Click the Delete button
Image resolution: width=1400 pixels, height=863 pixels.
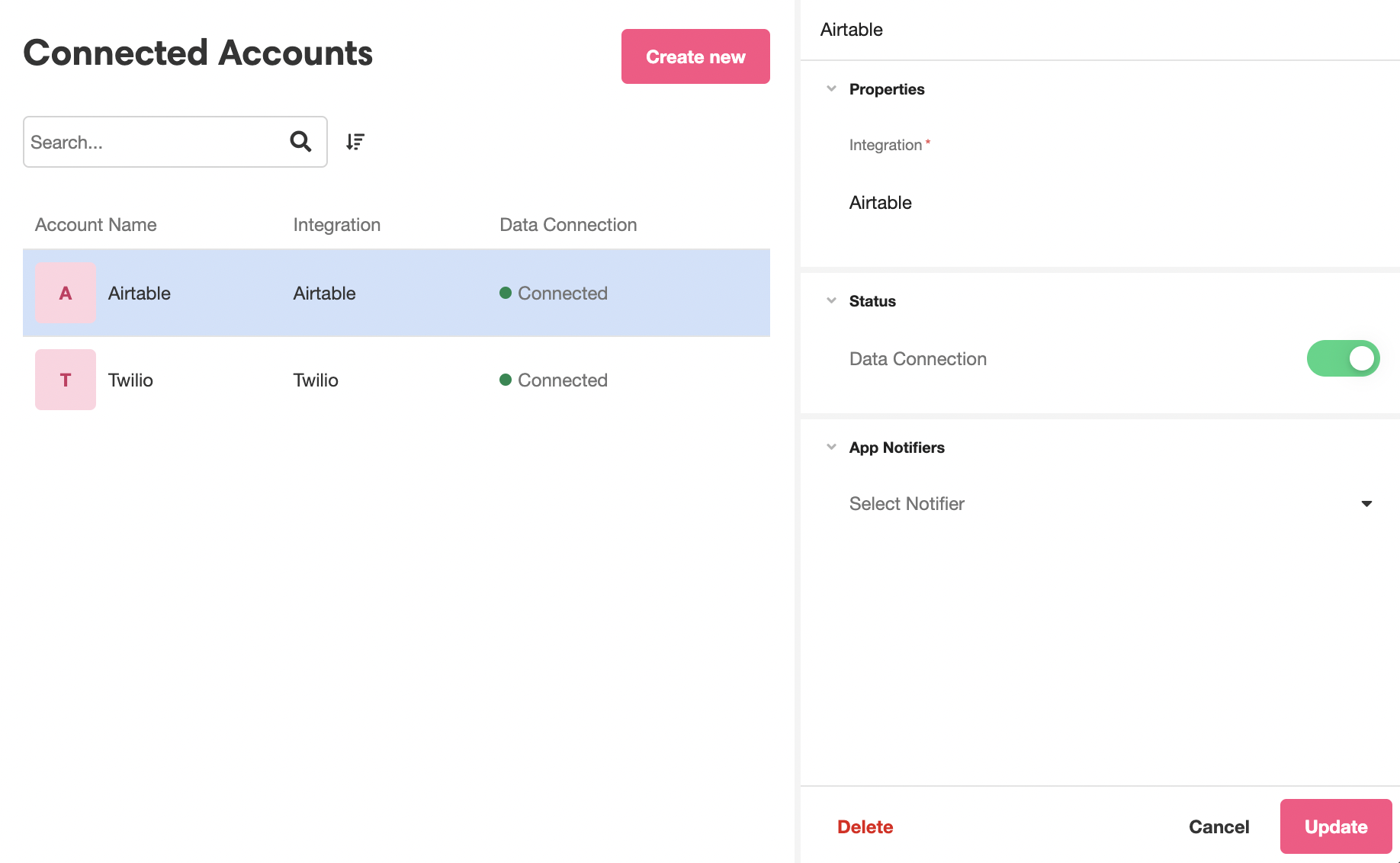click(x=865, y=826)
